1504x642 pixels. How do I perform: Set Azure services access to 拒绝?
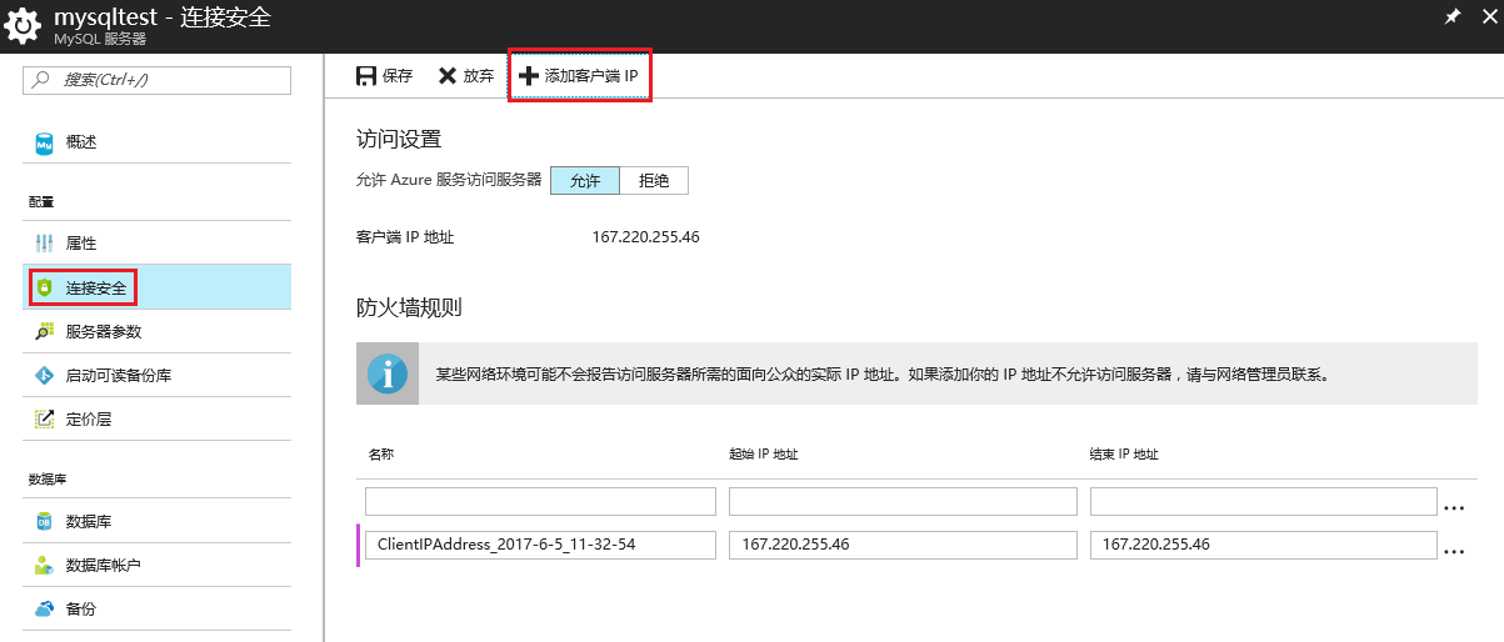tap(654, 181)
